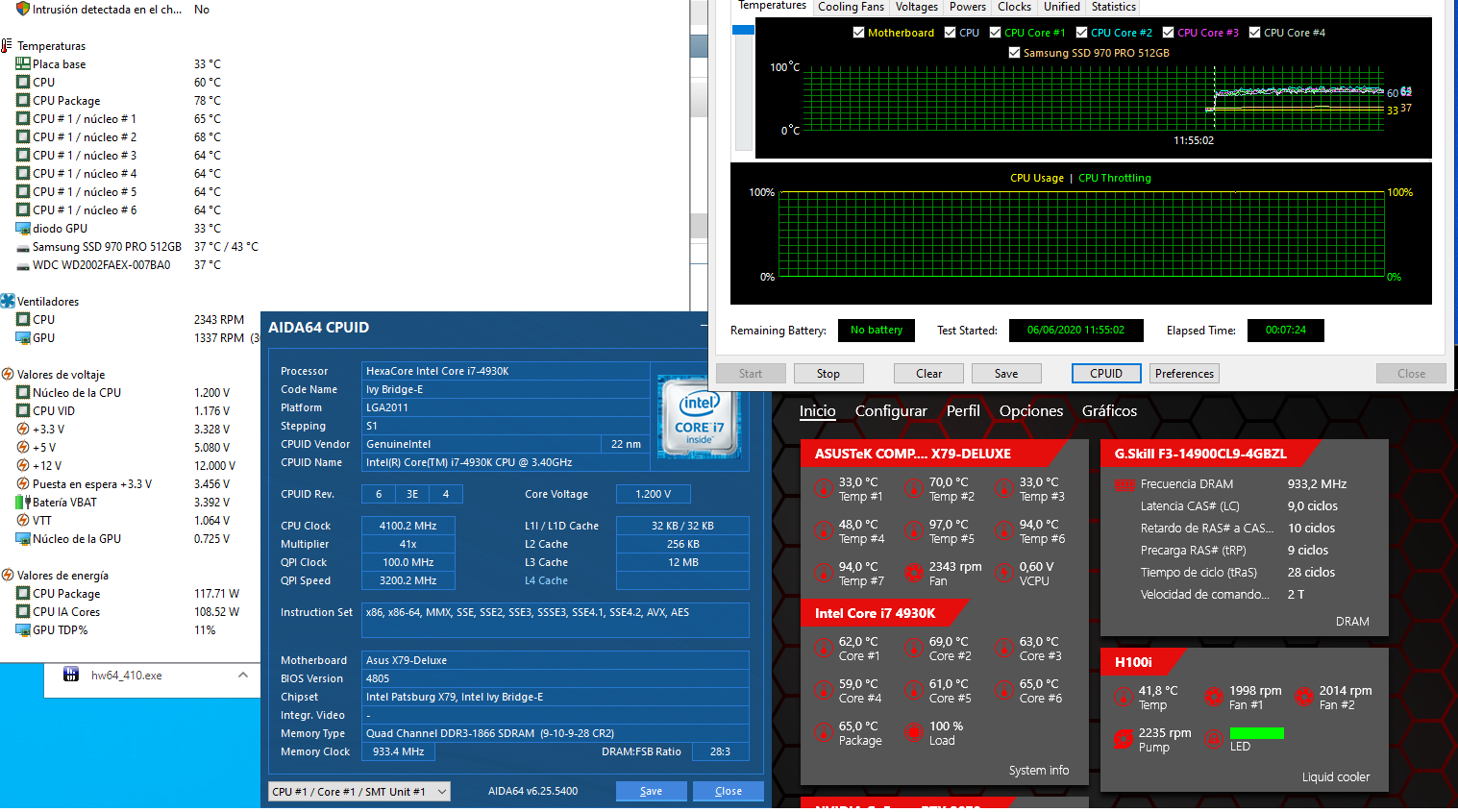Screen dimensions: 1458x812
Task: Click the Frecuencia DRAM memory icon
Action: pos(1124,485)
